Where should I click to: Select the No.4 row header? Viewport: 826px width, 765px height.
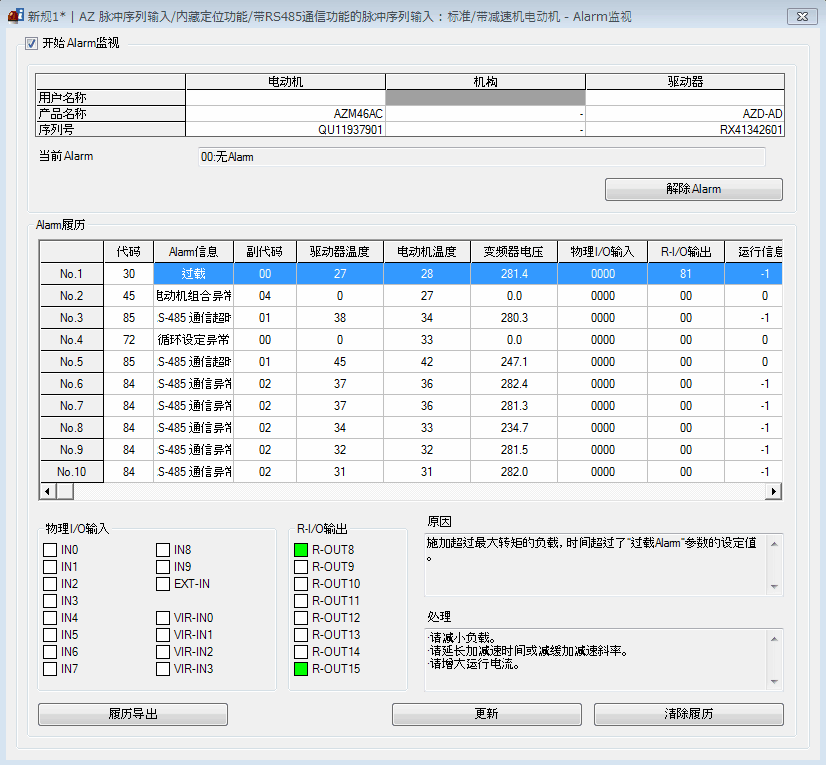71,339
